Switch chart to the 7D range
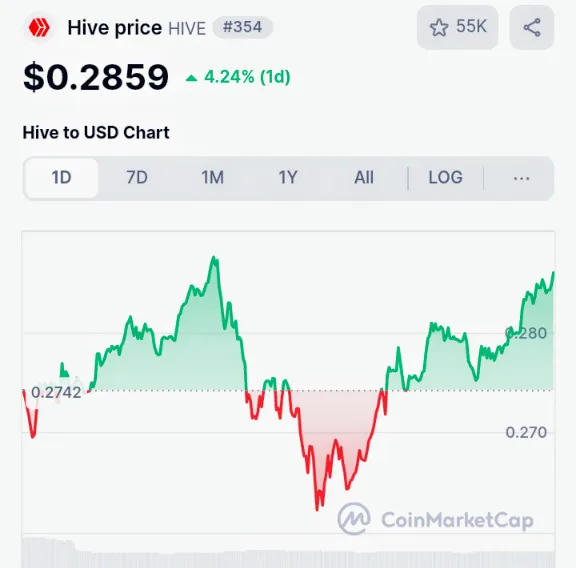This screenshot has width=576, height=568. [x=137, y=178]
